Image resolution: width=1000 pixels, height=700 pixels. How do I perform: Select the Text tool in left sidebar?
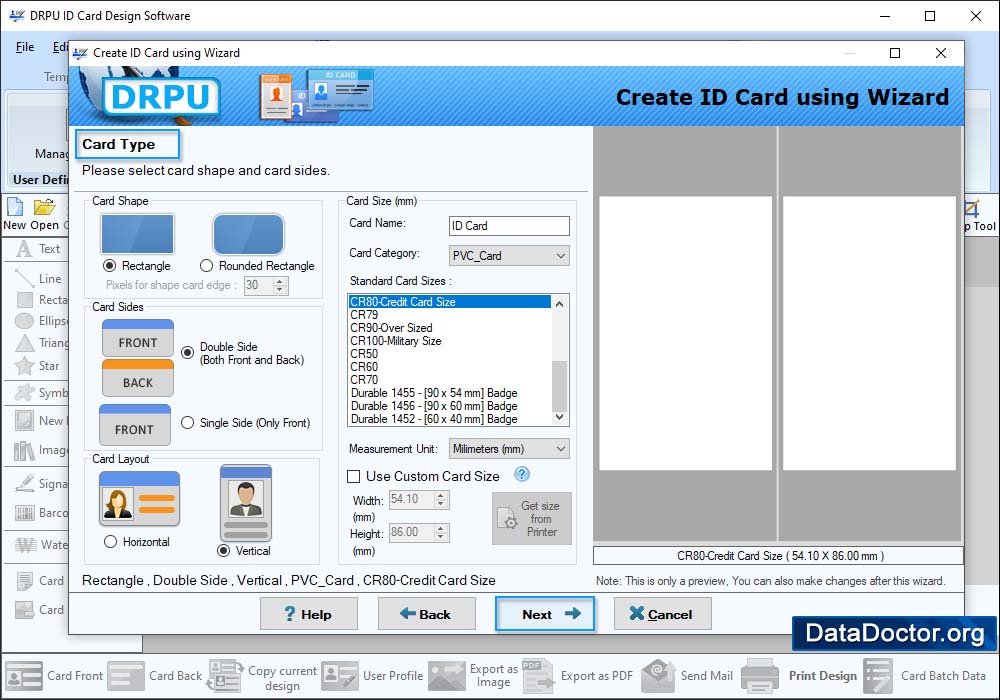pyautogui.click(x=38, y=249)
